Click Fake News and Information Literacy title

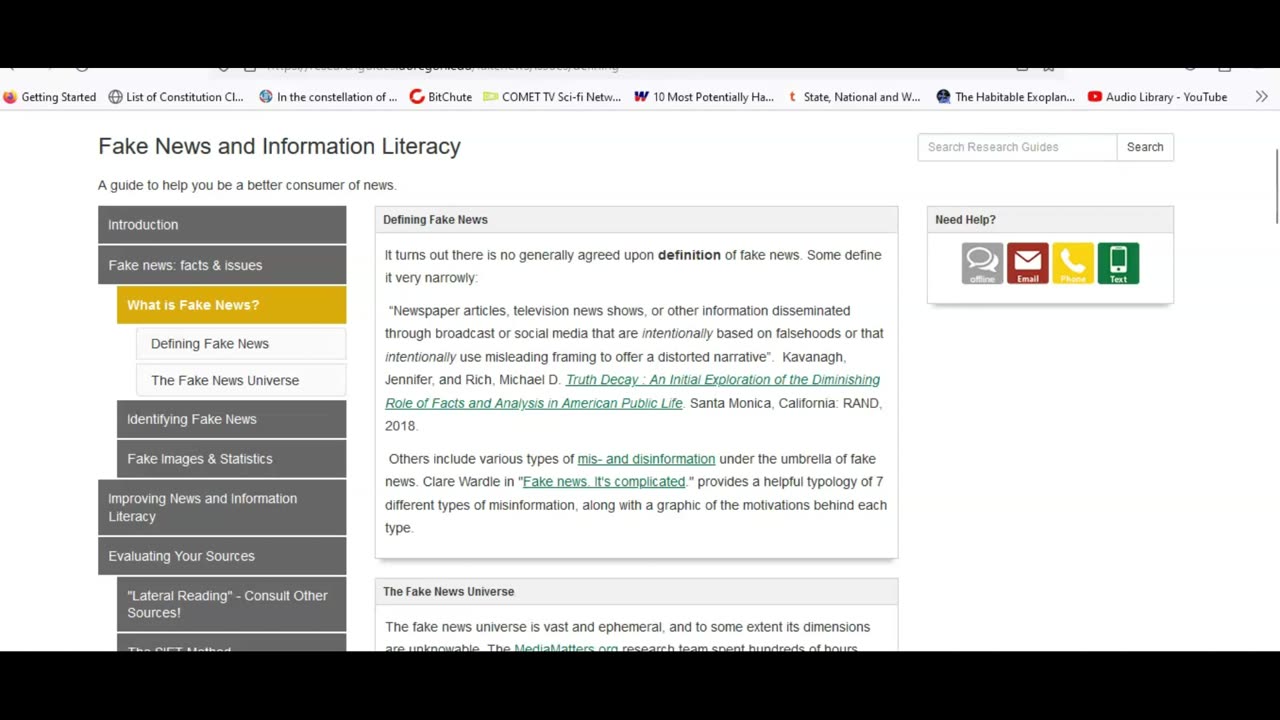pyautogui.click(x=279, y=146)
